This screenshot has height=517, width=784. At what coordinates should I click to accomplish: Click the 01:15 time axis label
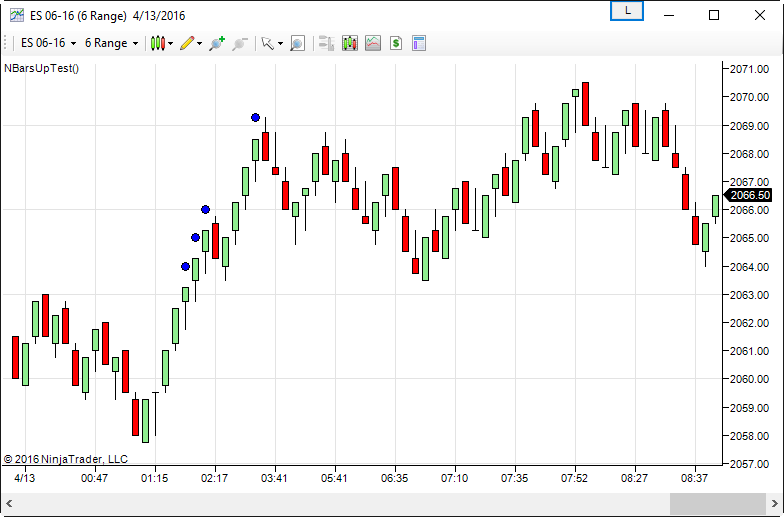pos(154,478)
